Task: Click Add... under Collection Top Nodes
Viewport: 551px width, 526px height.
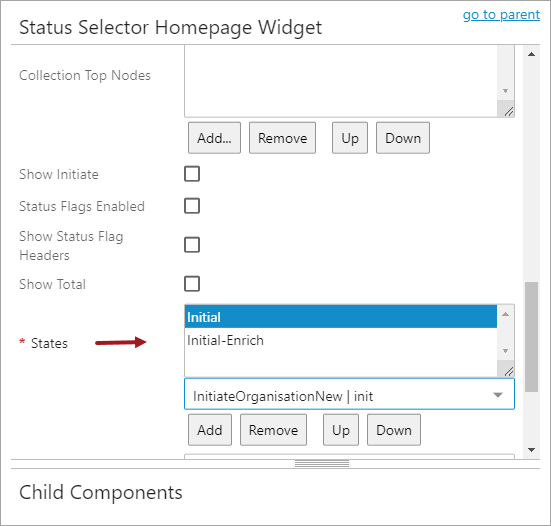Action: click(214, 138)
